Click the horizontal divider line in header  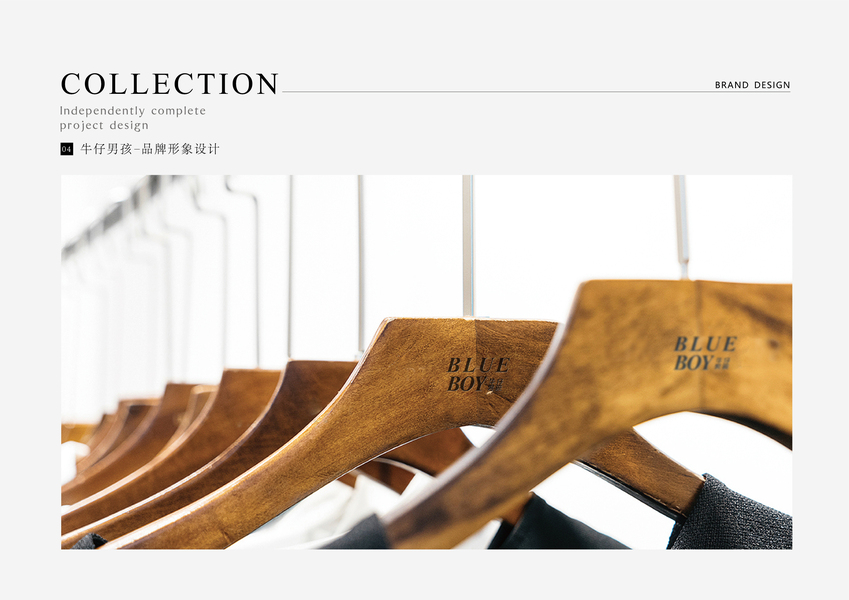(536, 92)
